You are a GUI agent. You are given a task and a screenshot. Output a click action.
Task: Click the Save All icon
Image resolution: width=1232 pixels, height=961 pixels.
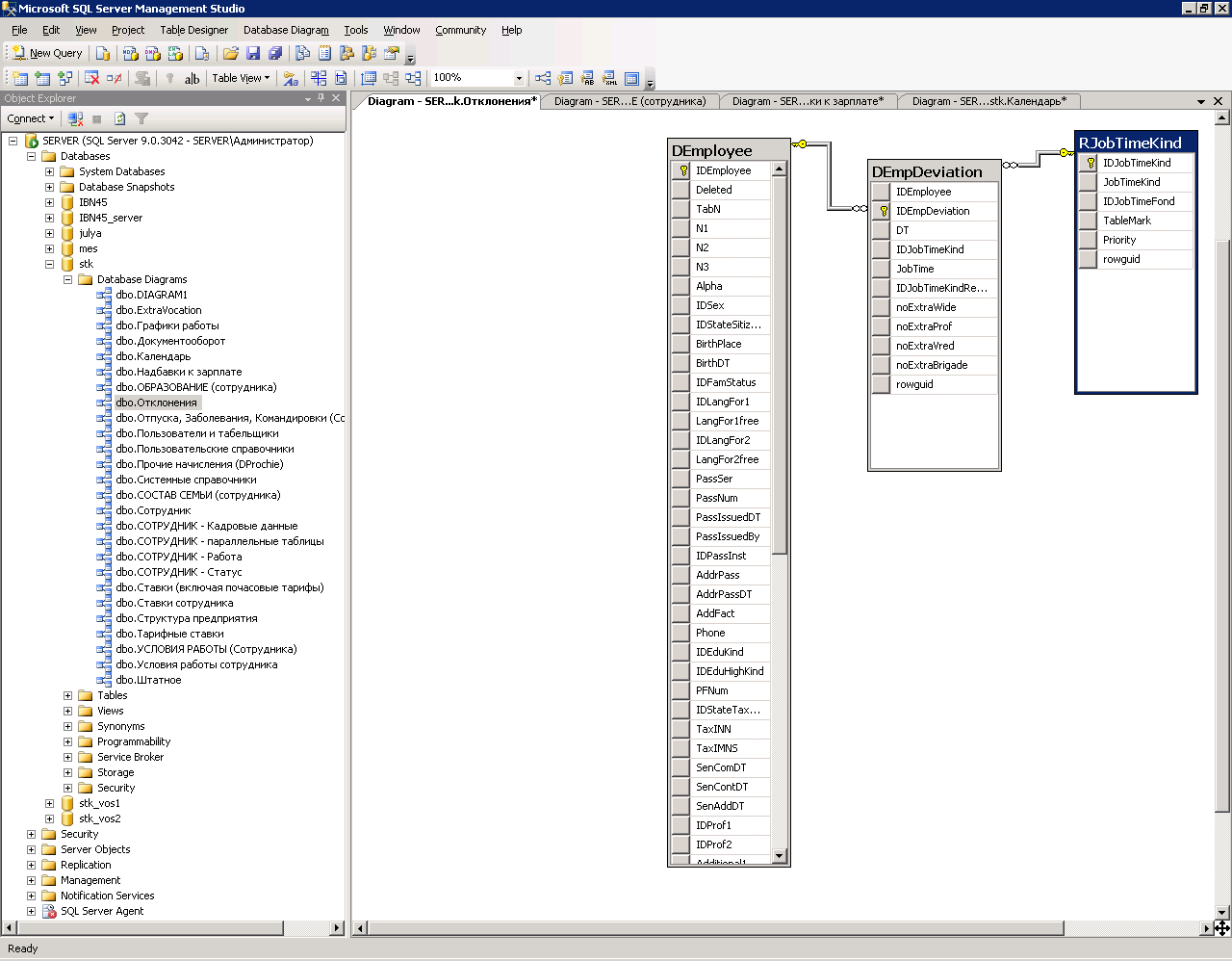tap(275, 53)
